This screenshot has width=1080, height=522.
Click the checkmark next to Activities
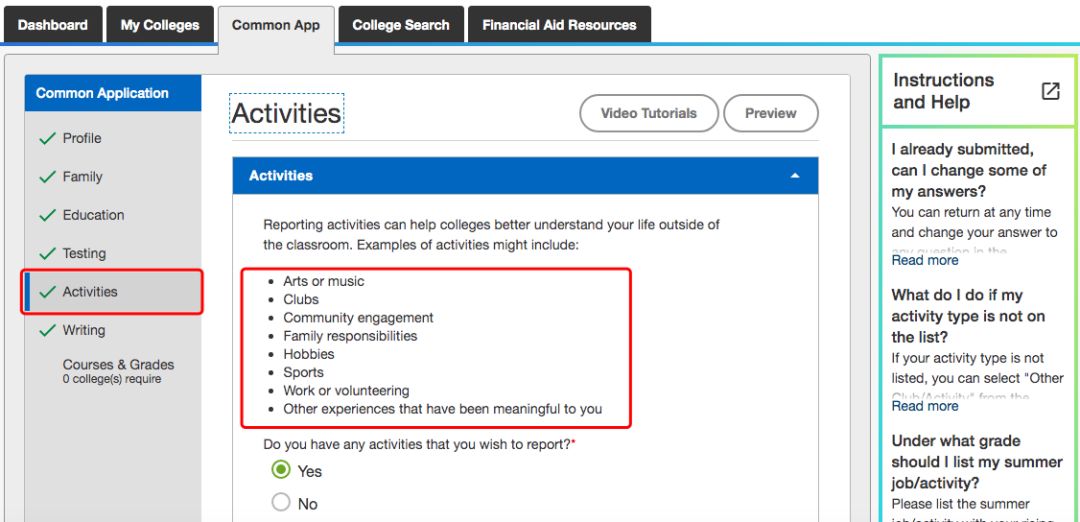[48, 292]
